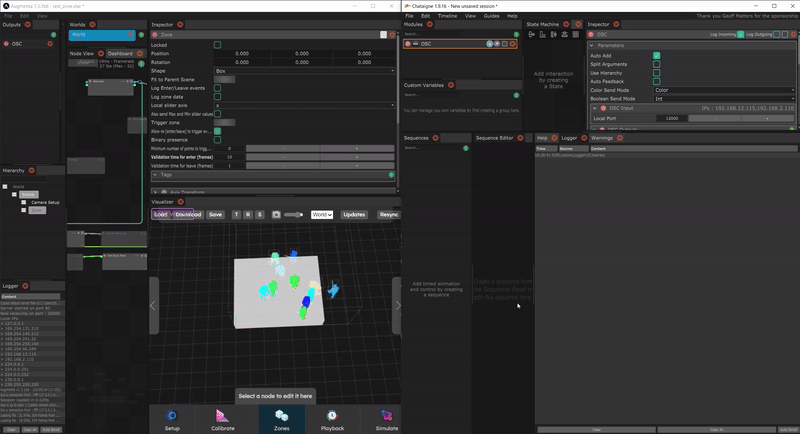Click the camera snapshot icon in the visualizer toolbar
Viewport: 800px width, 434px height.
tap(276, 215)
